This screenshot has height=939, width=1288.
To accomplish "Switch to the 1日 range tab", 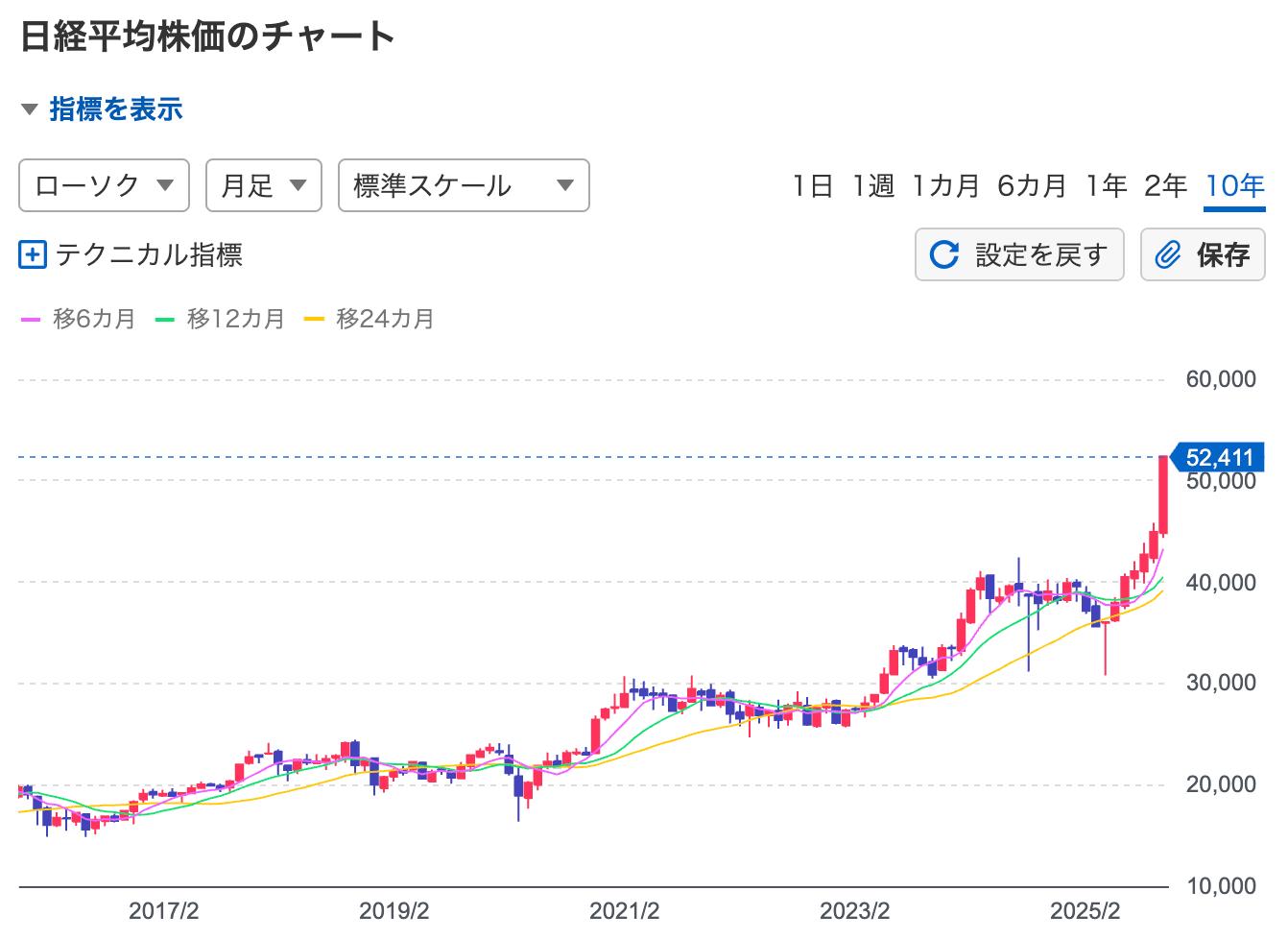I will [x=812, y=185].
